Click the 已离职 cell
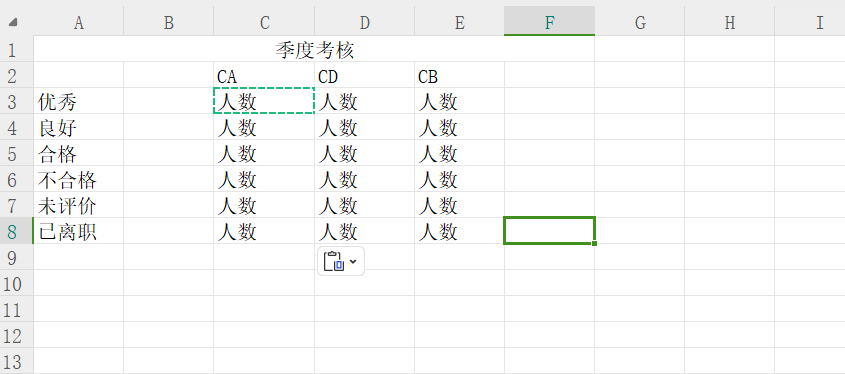This screenshot has height=374, width=845. click(x=79, y=232)
